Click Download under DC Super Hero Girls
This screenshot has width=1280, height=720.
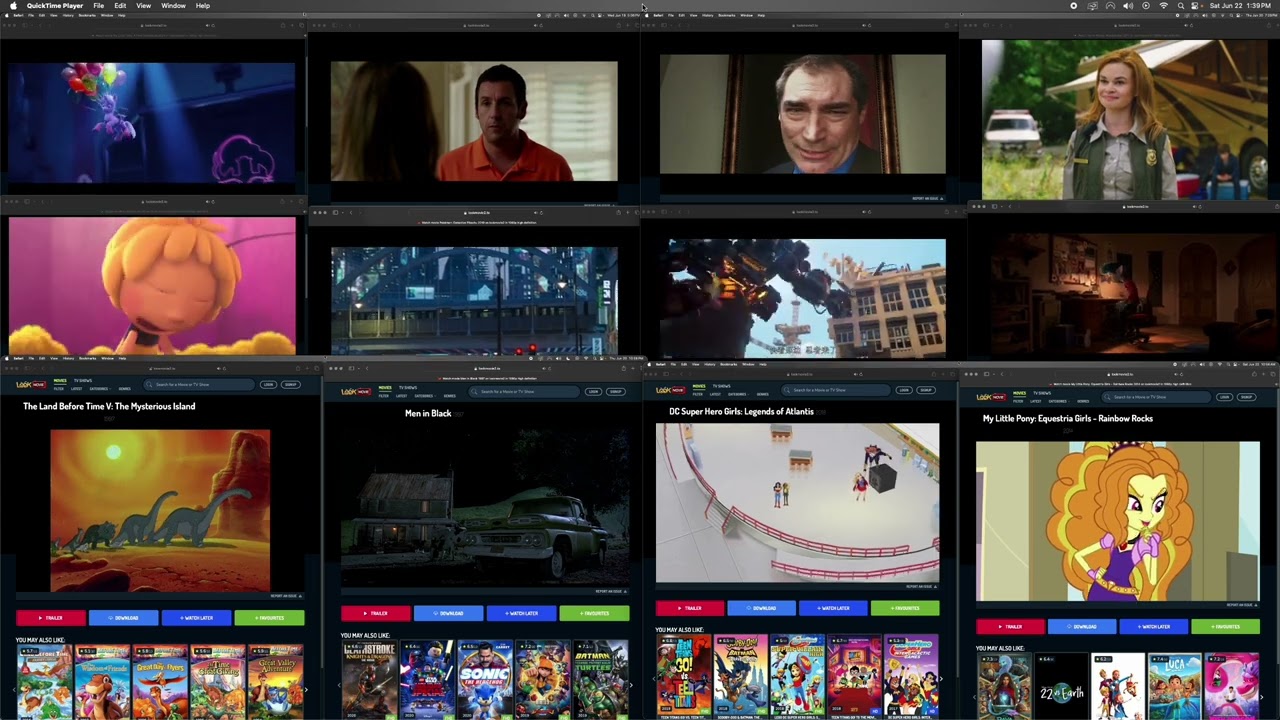(762, 608)
